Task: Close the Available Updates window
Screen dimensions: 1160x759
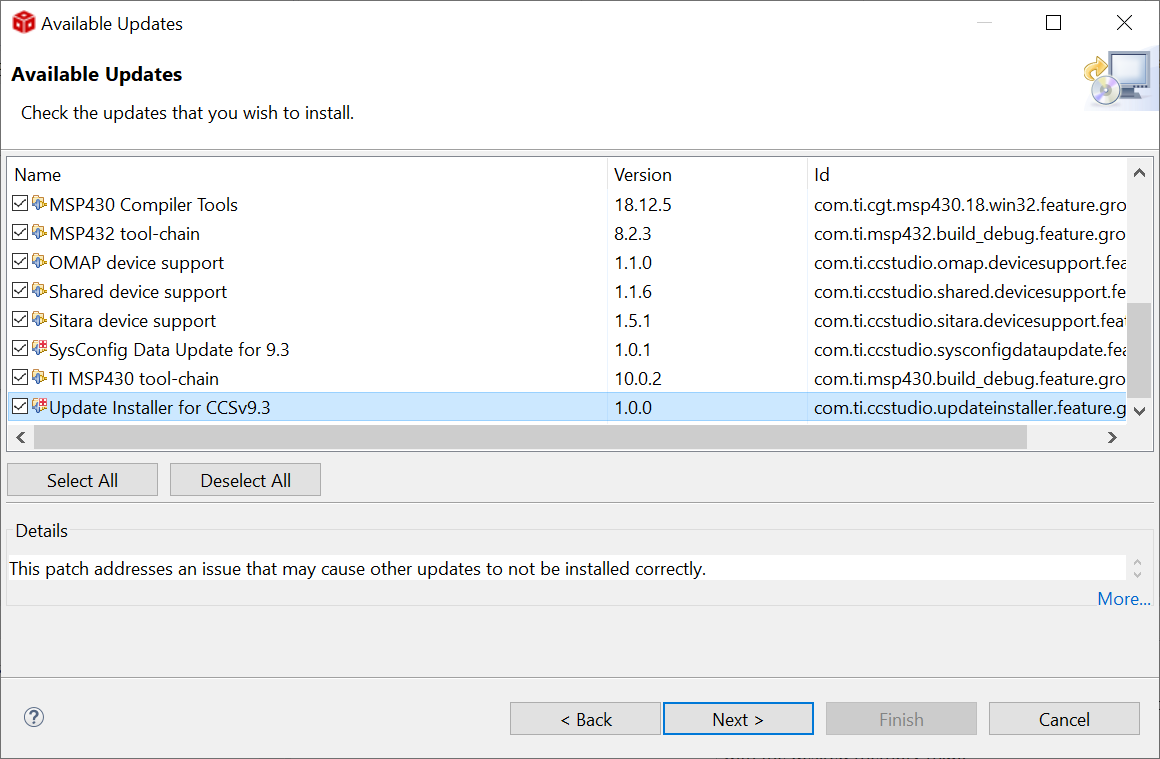Action: tap(1124, 23)
